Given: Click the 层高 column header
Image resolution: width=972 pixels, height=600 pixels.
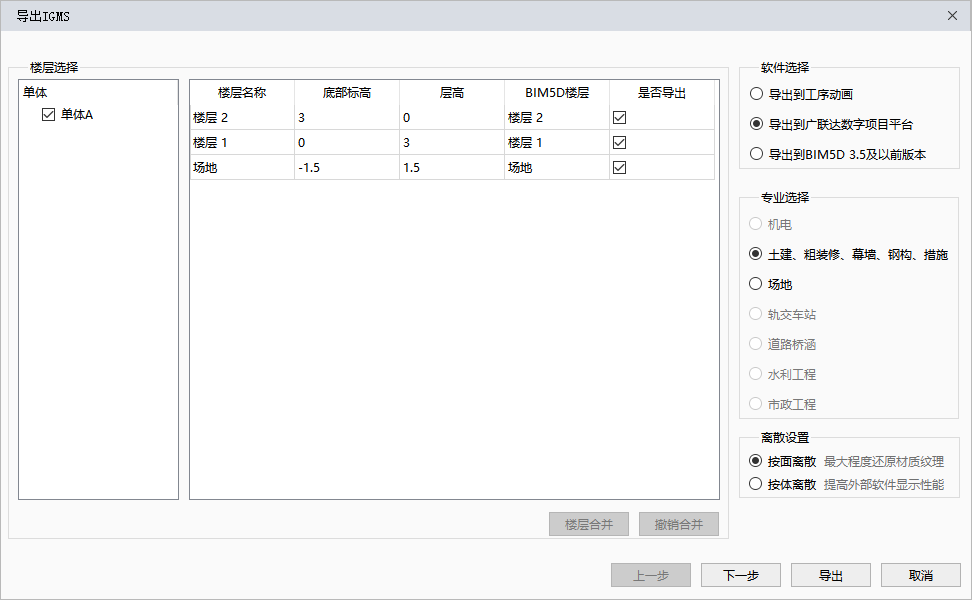Looking at the screenshot, I should pyautogui.click(x=452, y=93).
